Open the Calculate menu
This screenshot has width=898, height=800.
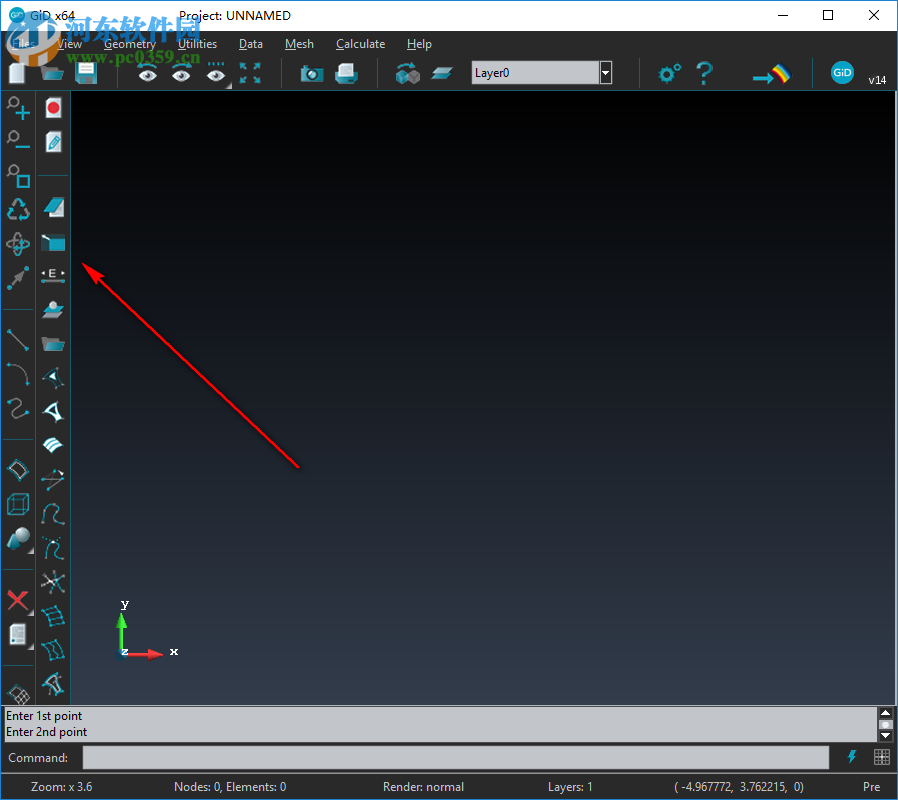coord(360,44)
